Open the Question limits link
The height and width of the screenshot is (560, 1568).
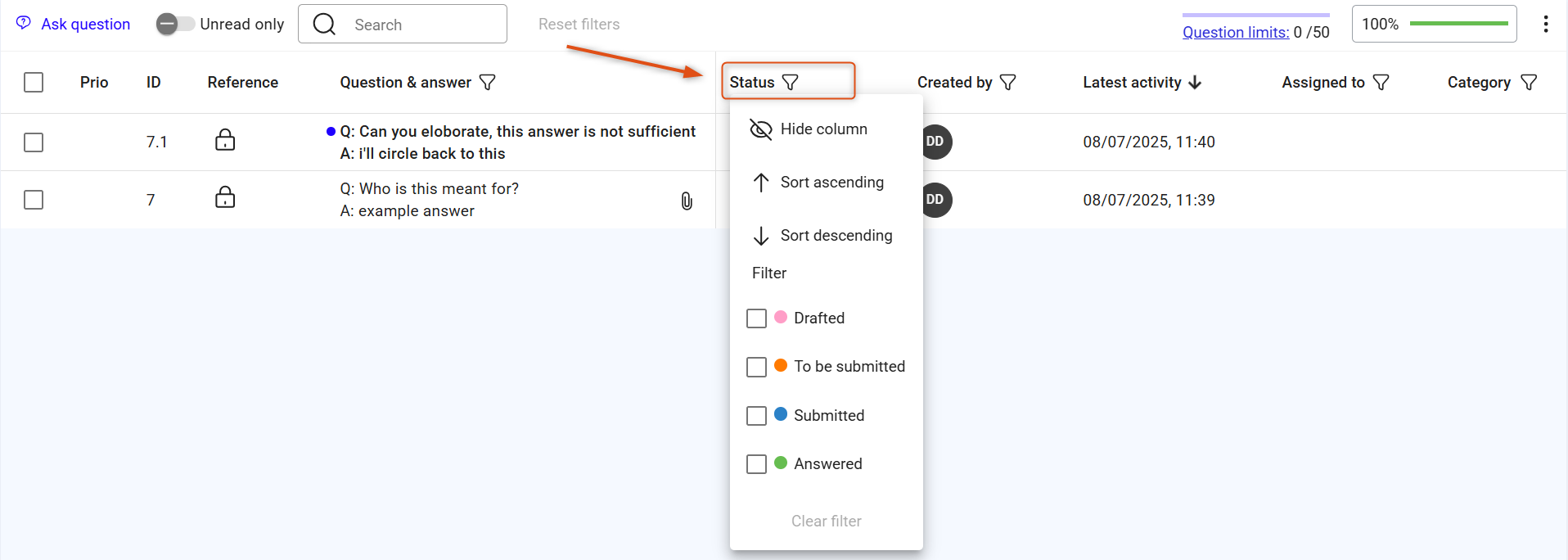tap(1236, 32)
